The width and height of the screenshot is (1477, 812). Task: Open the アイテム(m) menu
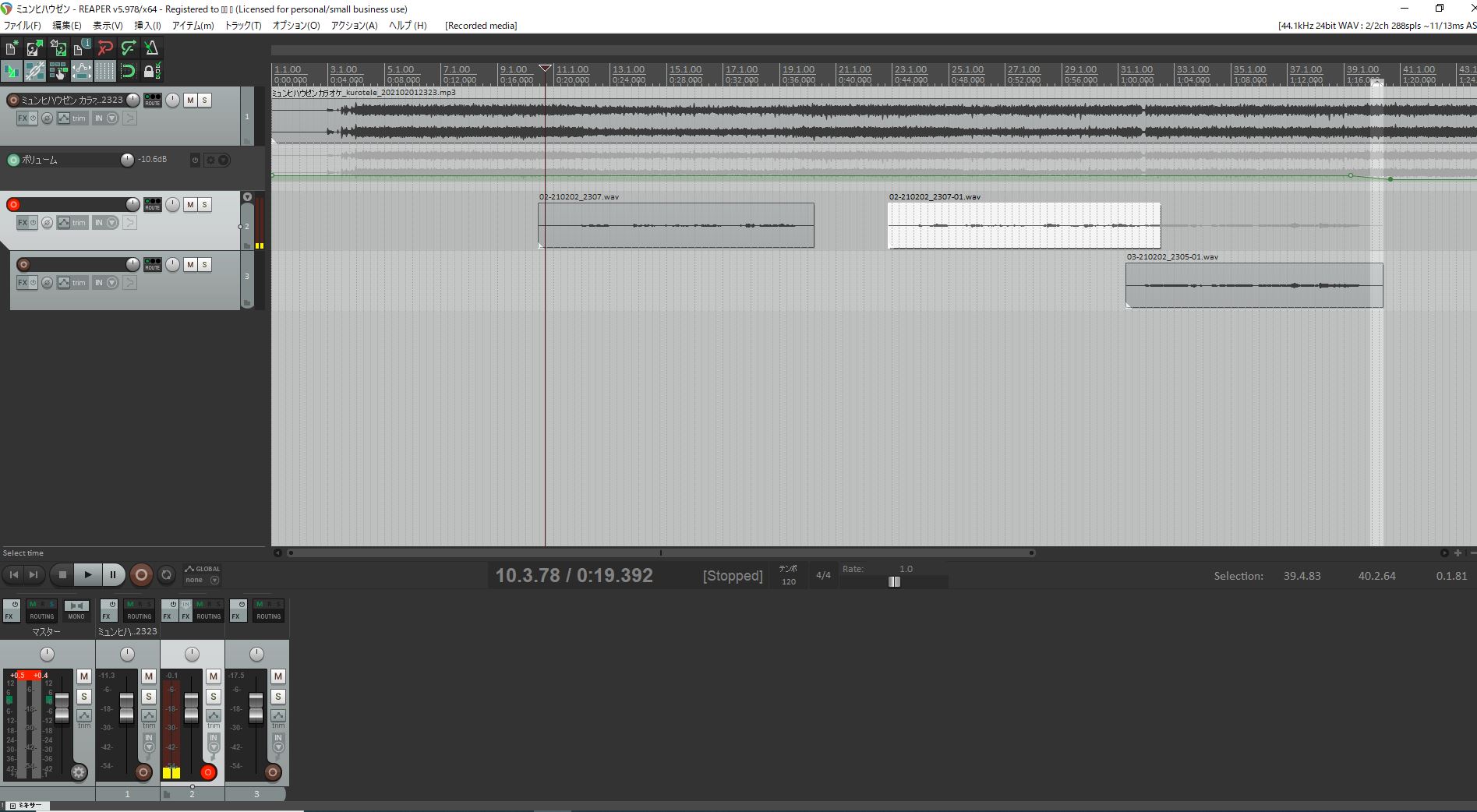(x=193, y=26)
